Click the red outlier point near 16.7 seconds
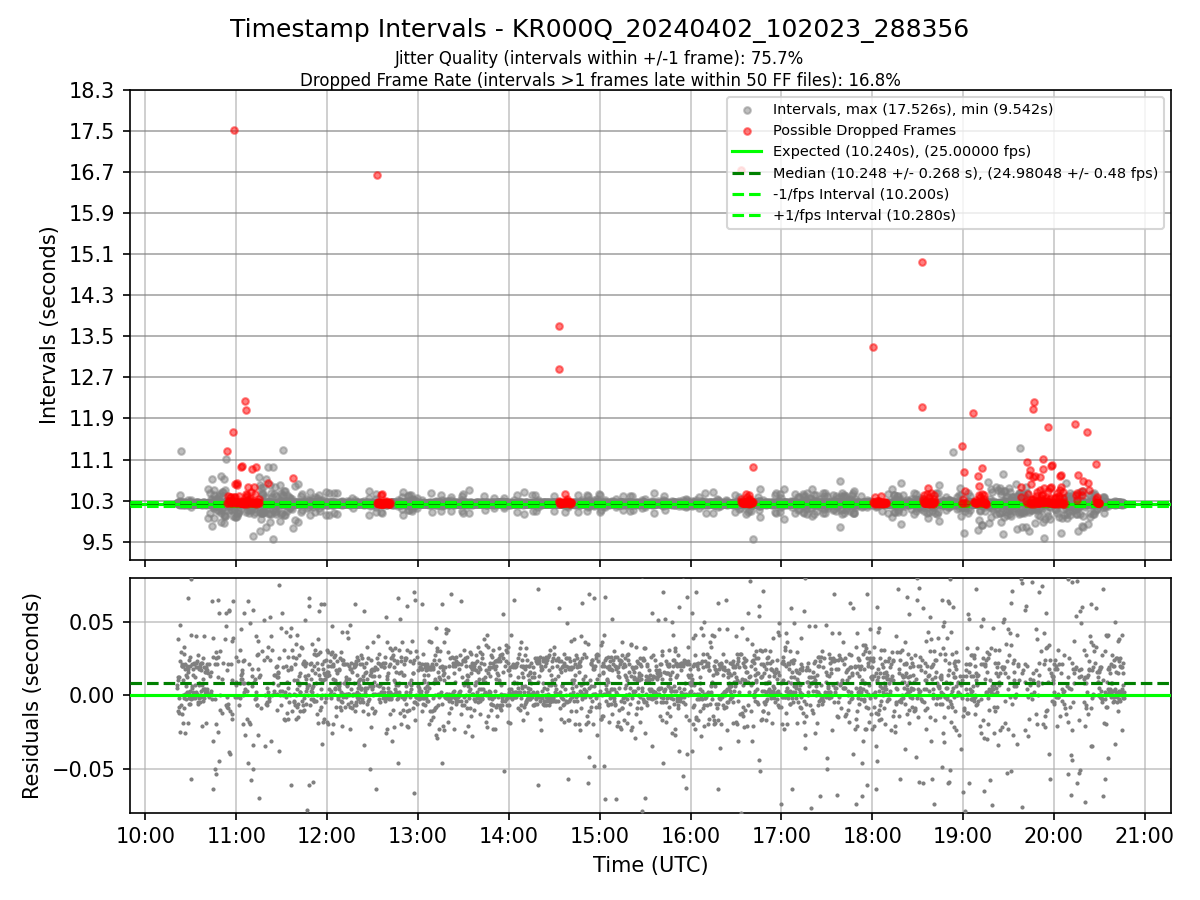The width and height of the screenshot is (1200, 900). [x=377, y=175]
